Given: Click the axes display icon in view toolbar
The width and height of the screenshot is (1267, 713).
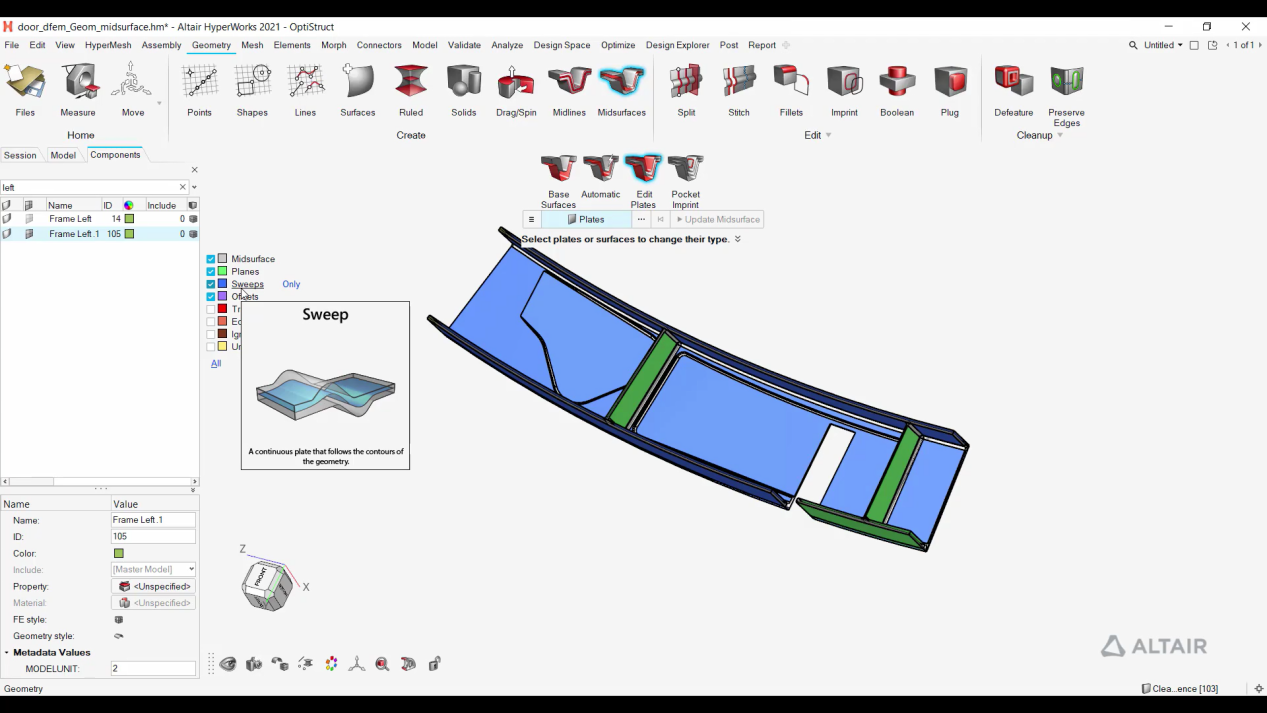Looking at the screenshot, I should pos(357,664).
